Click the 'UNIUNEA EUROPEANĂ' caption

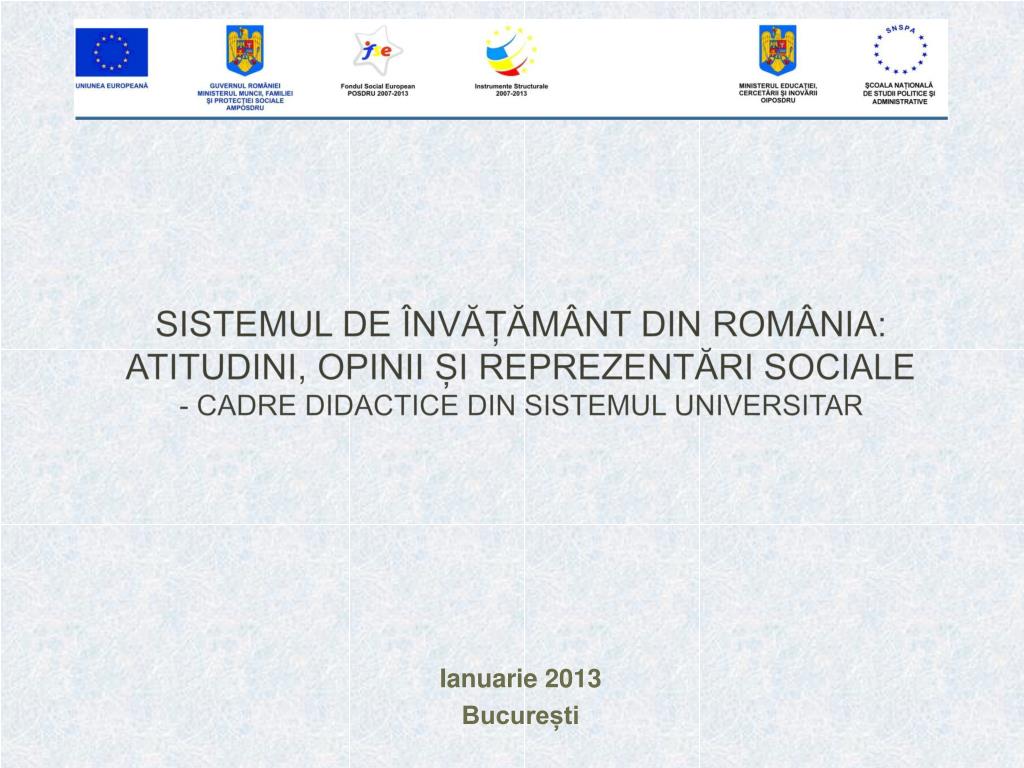[x=112, y=86]
